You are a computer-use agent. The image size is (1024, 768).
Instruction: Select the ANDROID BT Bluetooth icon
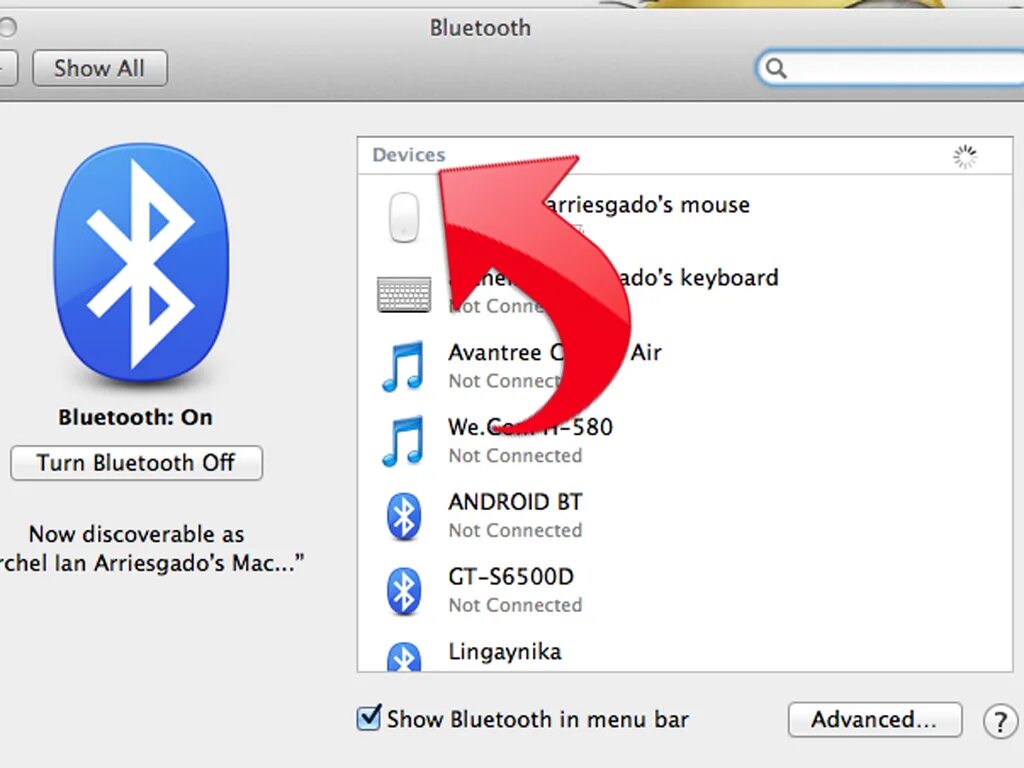403,515
